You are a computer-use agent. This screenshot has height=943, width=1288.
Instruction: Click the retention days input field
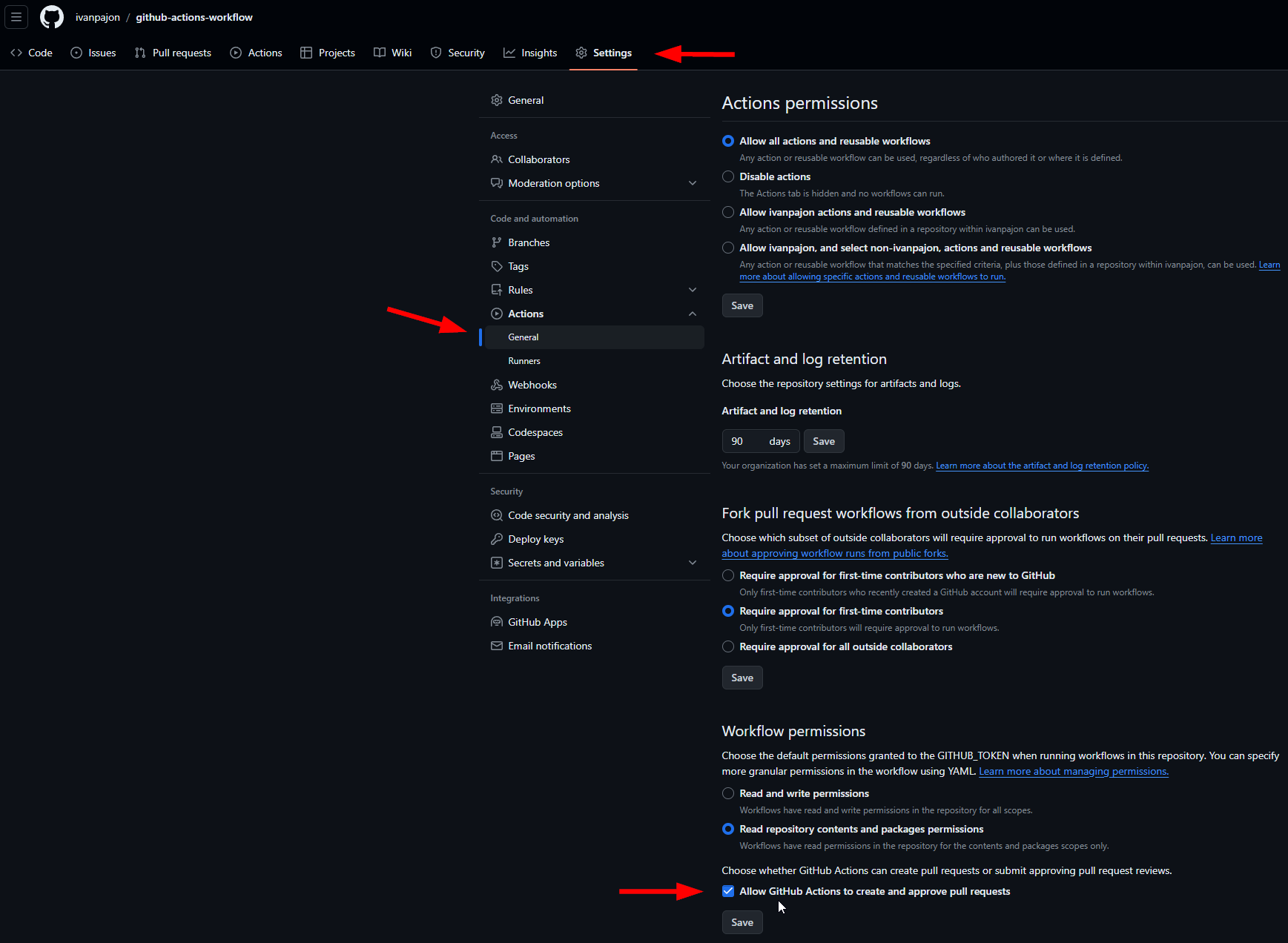coord(761,441)
